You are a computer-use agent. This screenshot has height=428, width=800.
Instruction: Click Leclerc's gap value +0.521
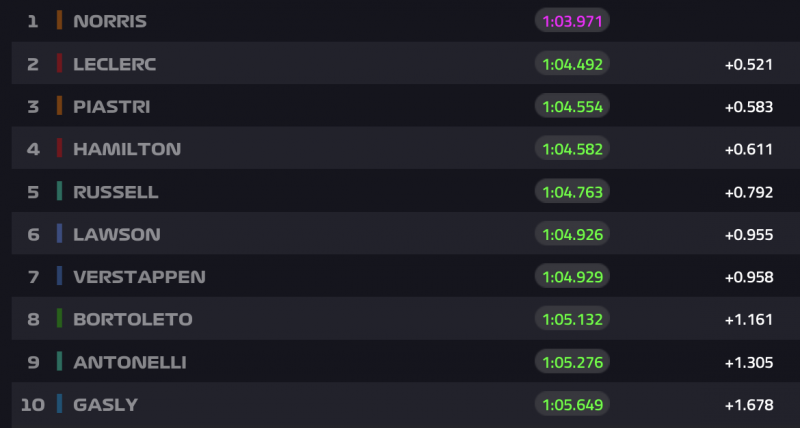pos(748,64)
